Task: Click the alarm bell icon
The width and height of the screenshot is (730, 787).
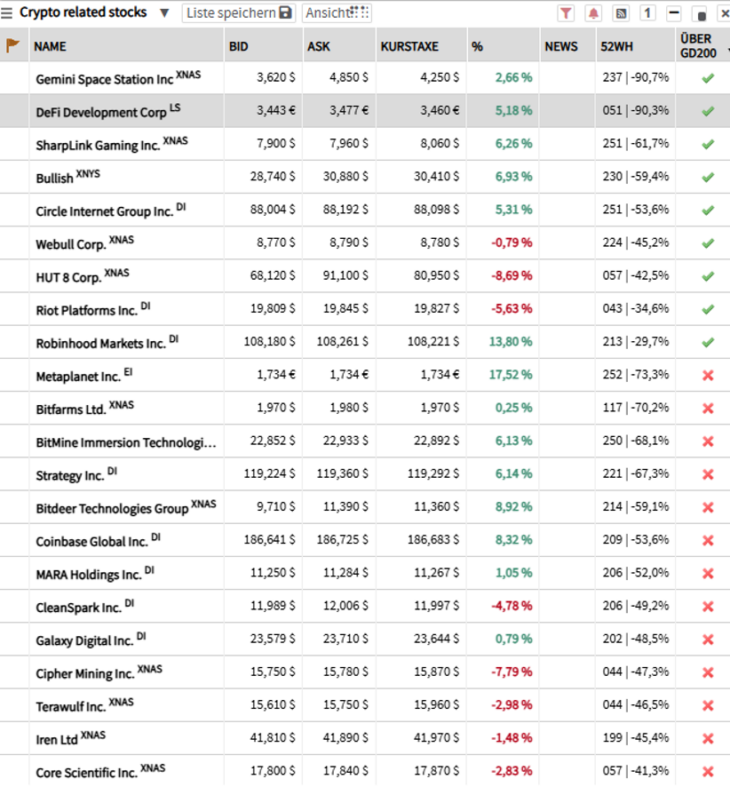Action: pos(593,14)
